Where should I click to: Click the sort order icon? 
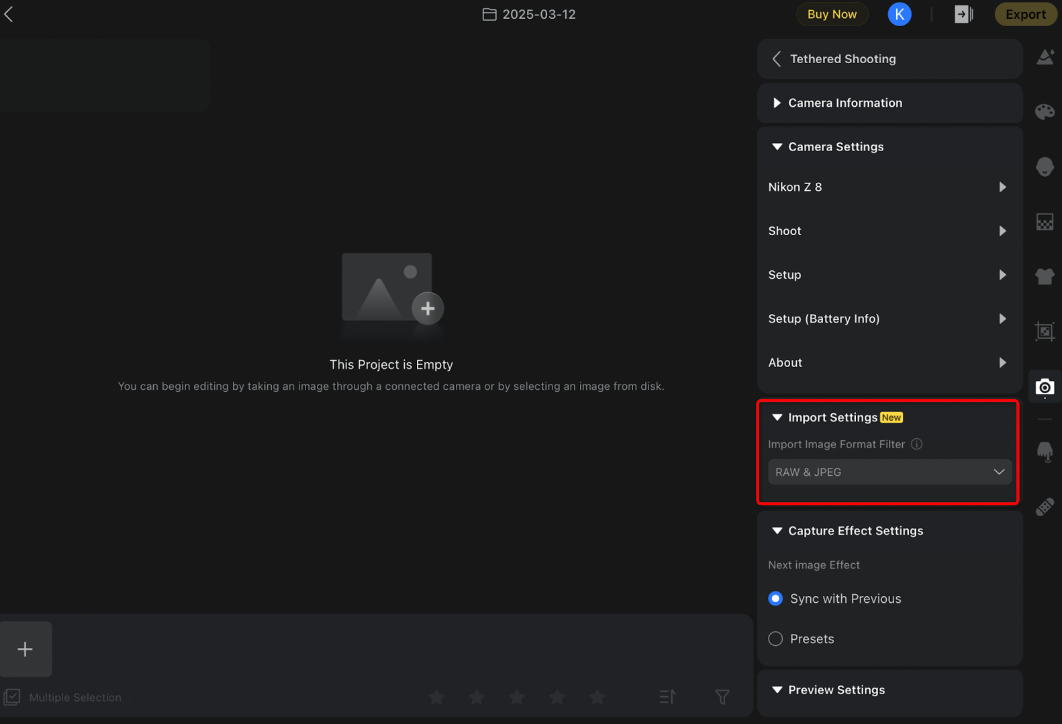[668, 697]
